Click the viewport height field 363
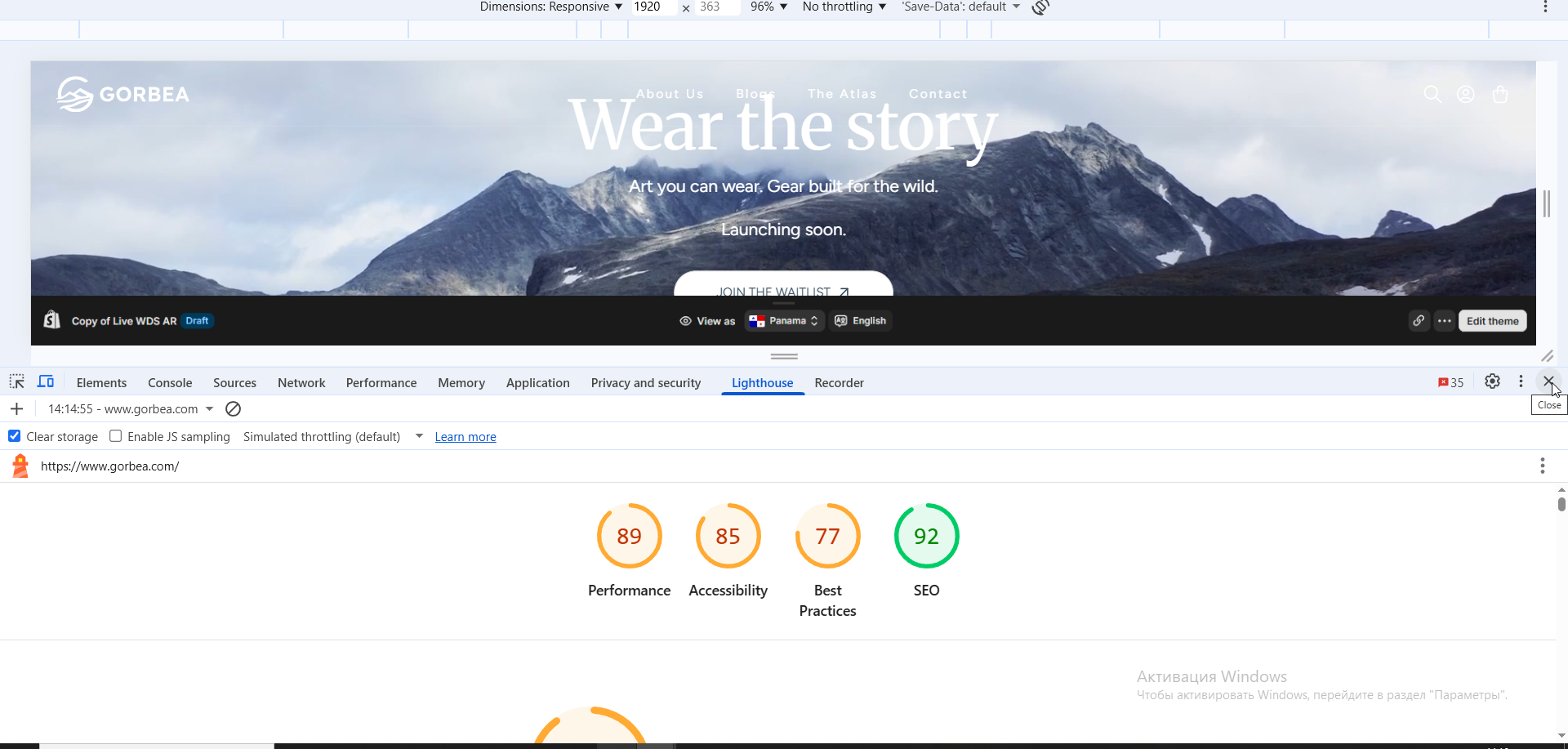This screenshot has height=749, width=1568. pos(717,7)
